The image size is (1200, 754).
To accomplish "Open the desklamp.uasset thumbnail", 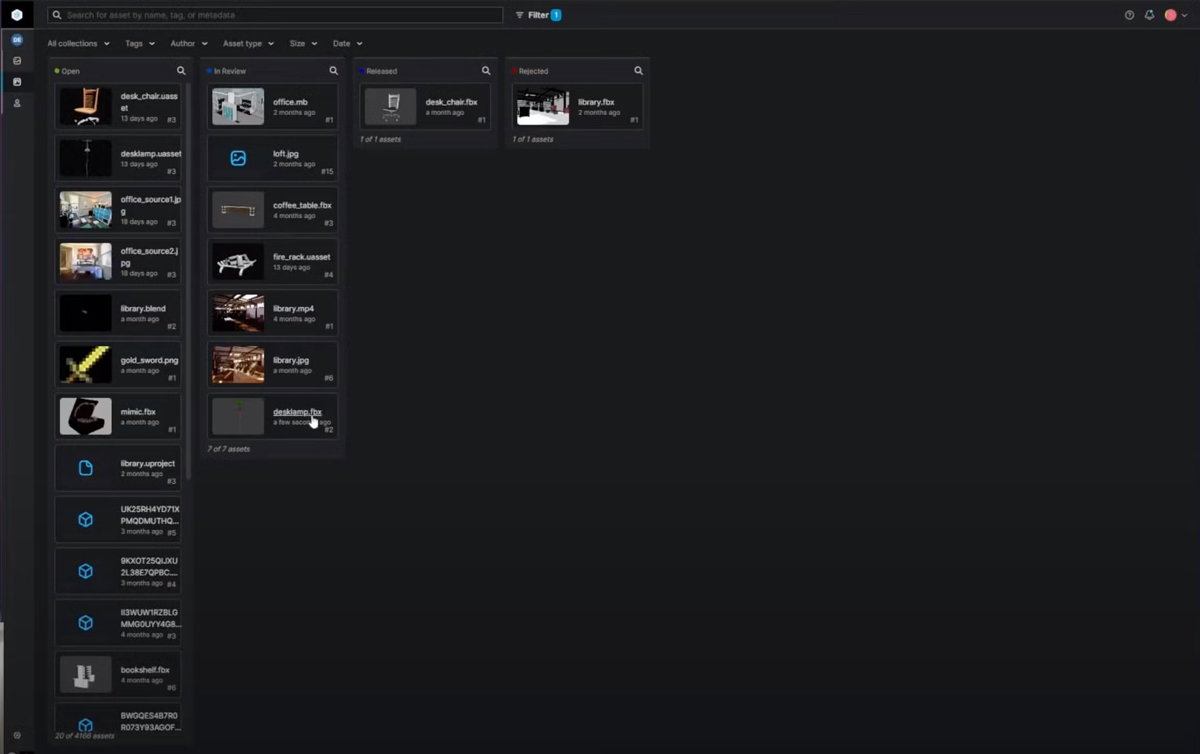I will pos(86,158).
